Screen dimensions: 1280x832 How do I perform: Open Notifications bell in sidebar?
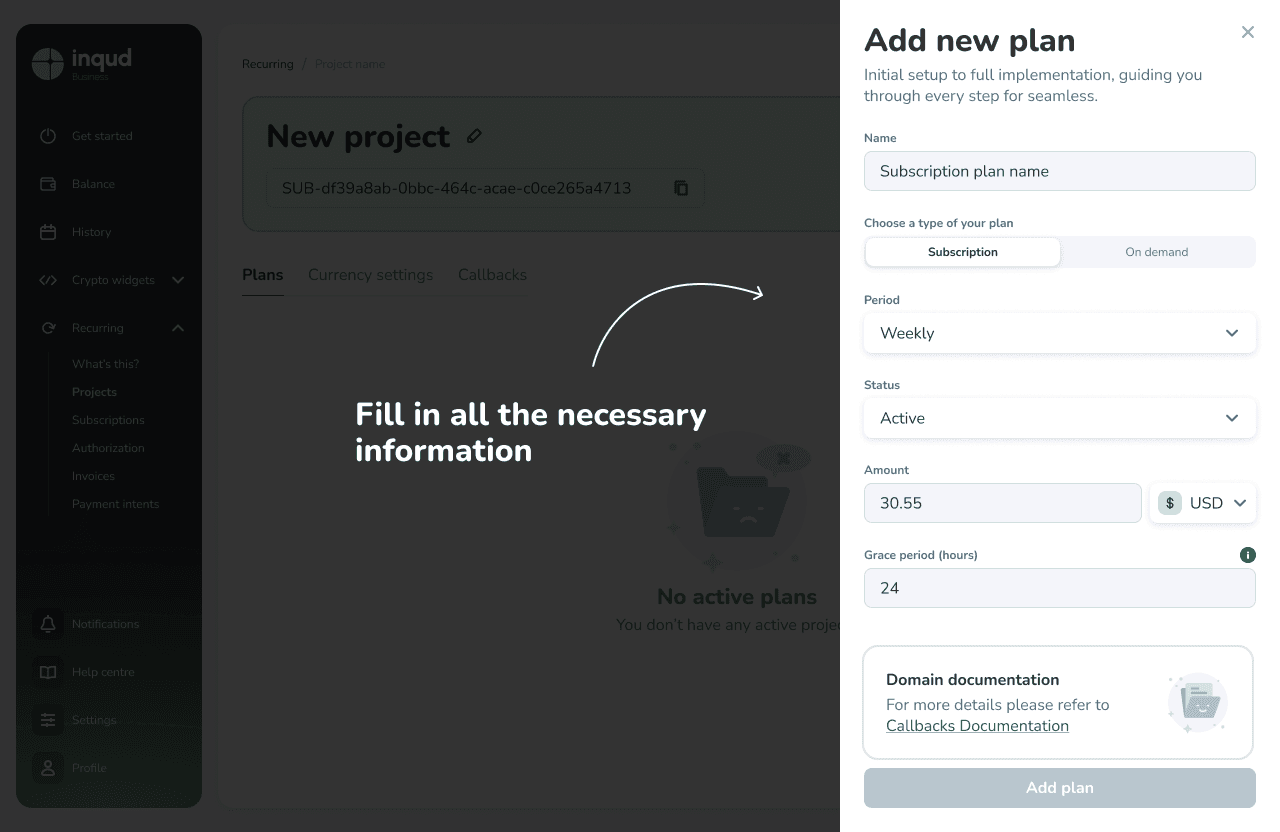point(48,624)
